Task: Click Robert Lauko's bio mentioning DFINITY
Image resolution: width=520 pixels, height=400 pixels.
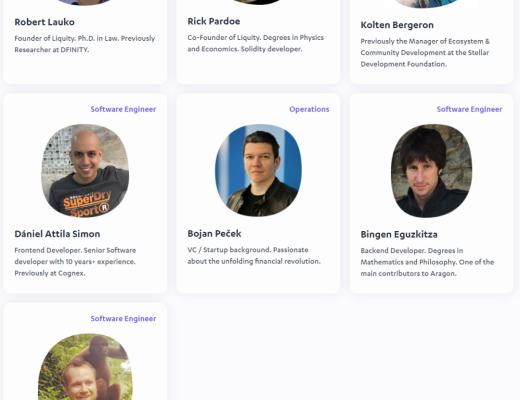Action: (x=85, y=44)
